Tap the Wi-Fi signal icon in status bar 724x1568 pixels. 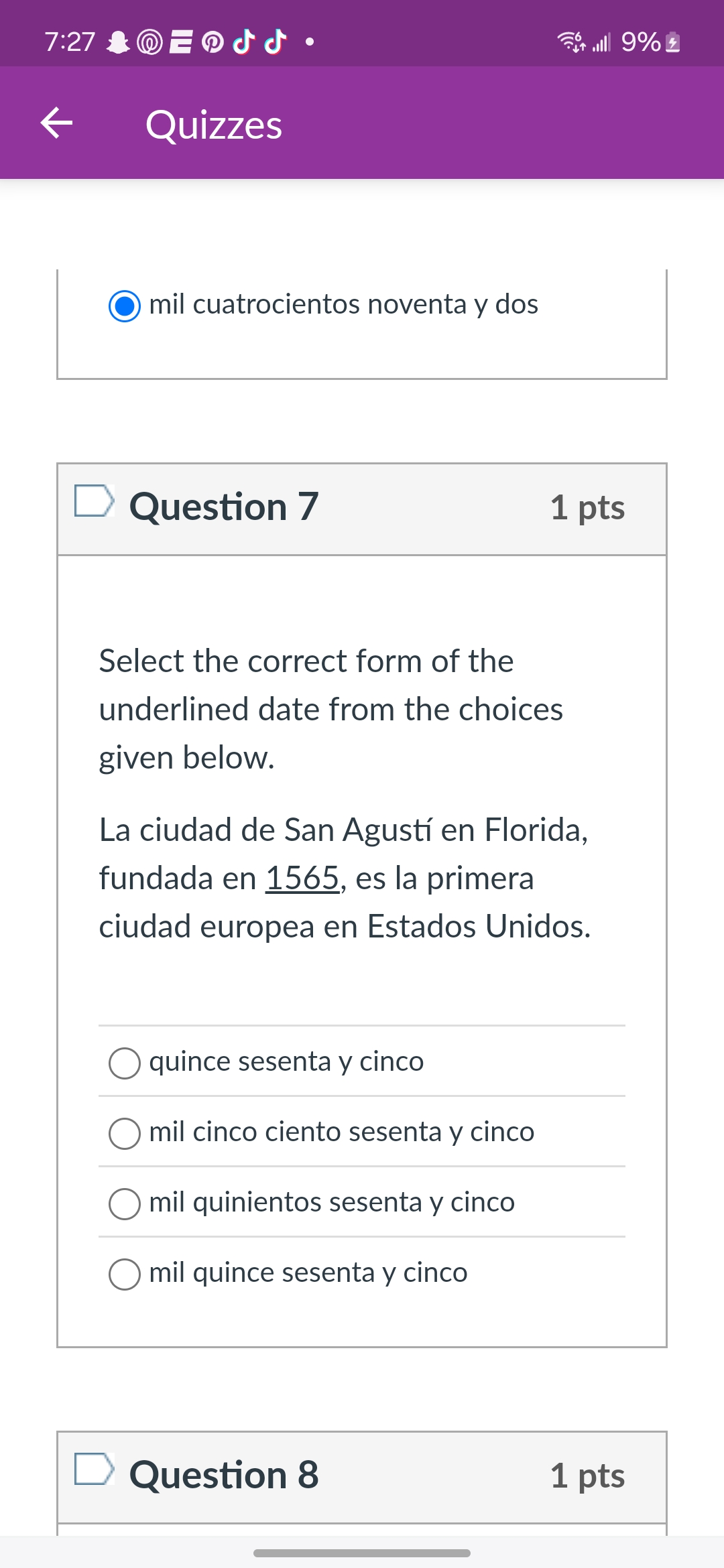coord(570,42)
